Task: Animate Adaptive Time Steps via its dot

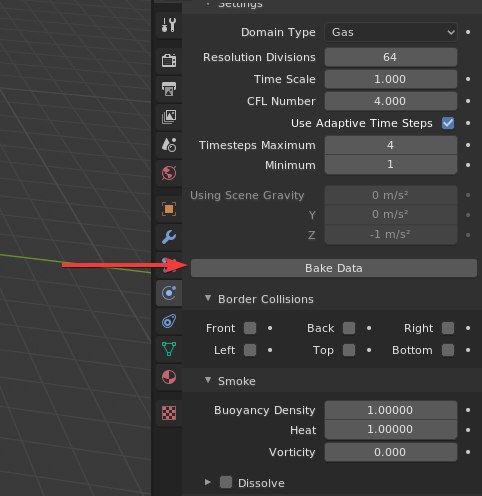Action: click(468, 123)
